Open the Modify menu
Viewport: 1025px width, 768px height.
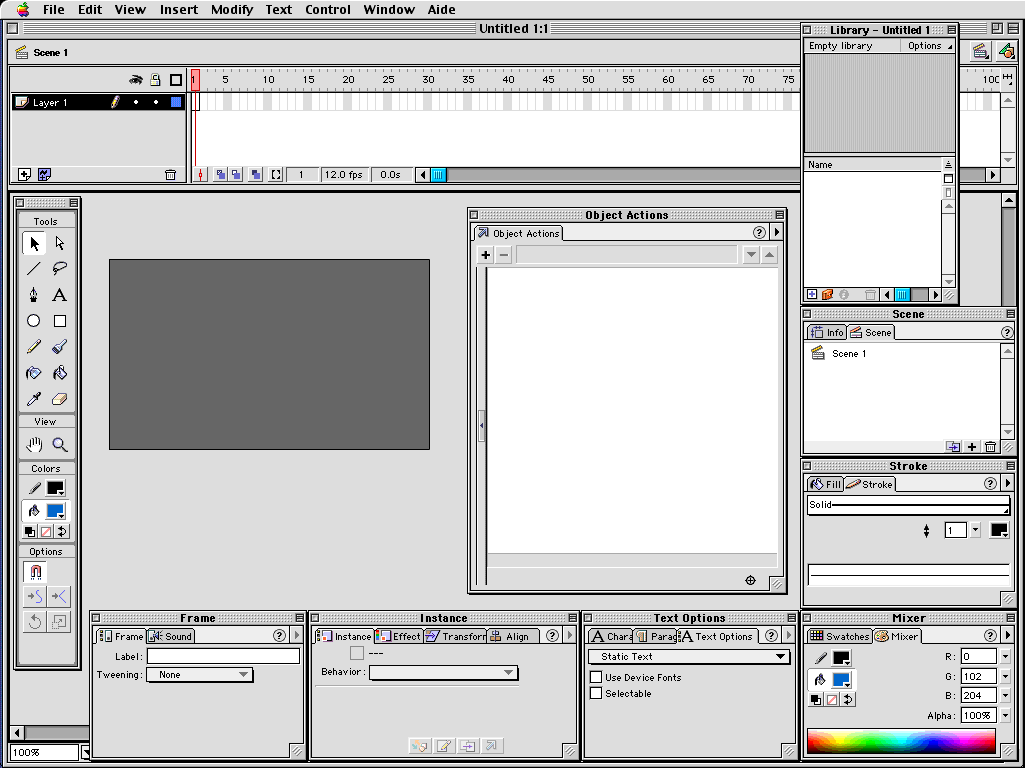(231, 10)
